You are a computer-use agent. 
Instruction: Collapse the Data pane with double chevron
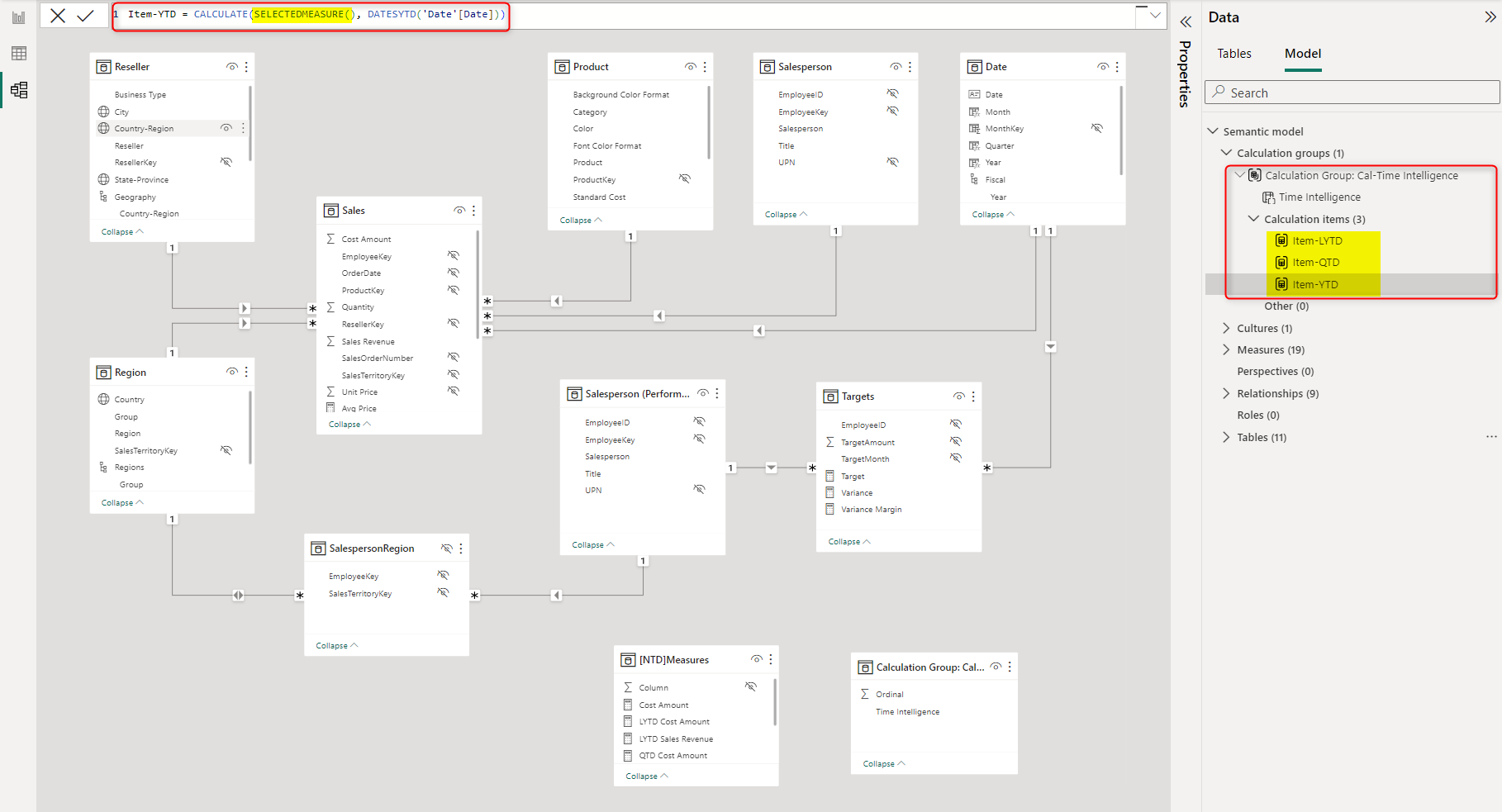pos(1490,17)
